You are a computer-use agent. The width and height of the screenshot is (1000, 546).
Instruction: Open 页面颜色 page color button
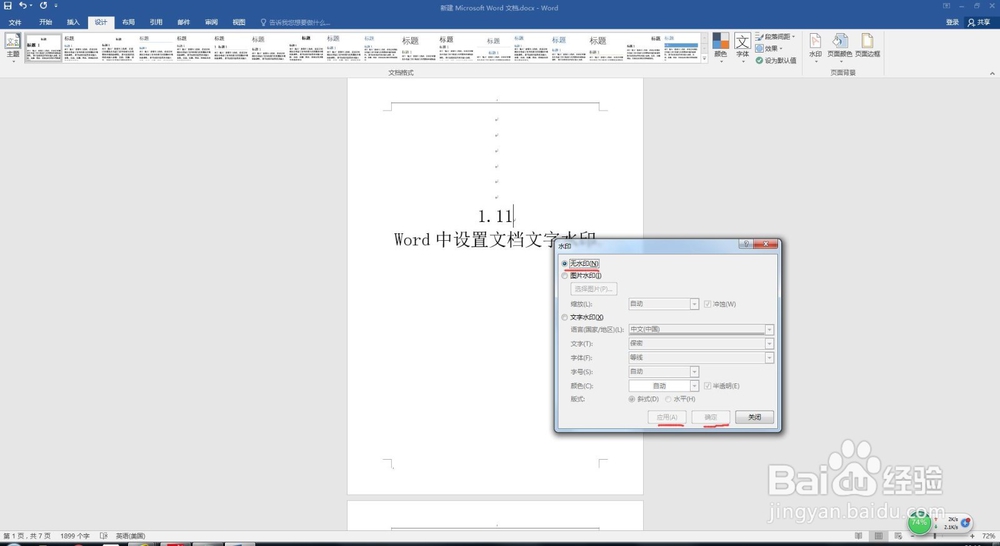click(839, 46)
